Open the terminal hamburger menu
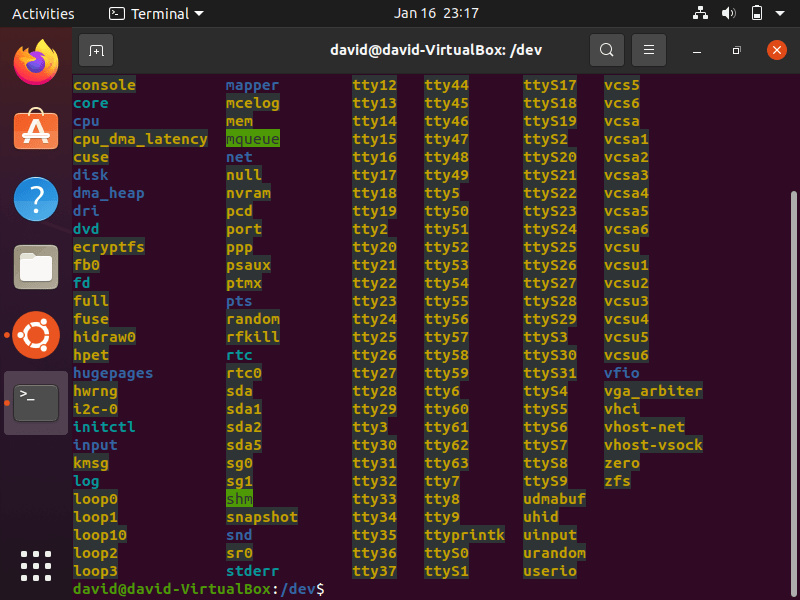Viewport: 800px width, 600px height. 648,50
